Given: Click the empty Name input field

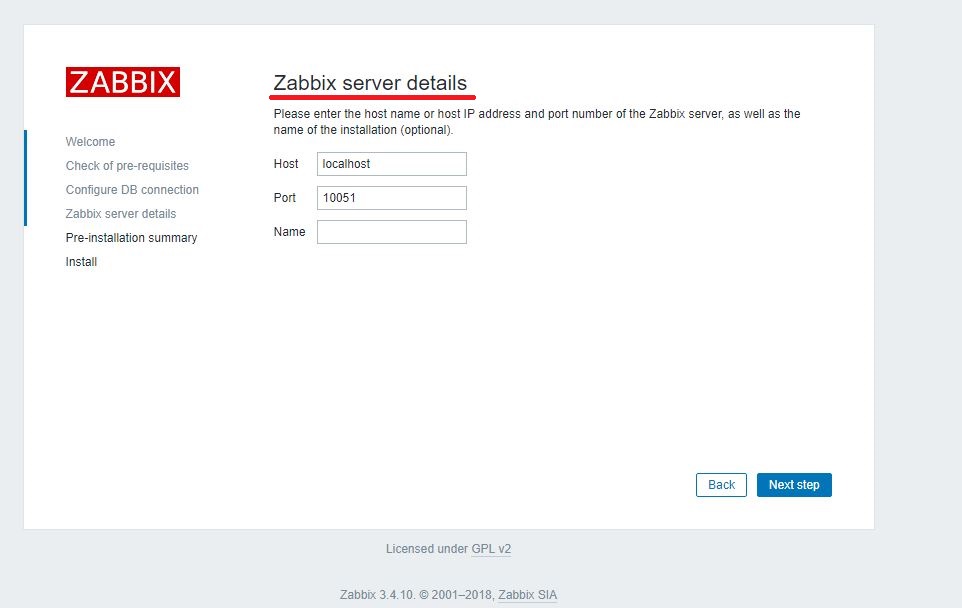Looking at the screenshot, I should click(391, 232).
